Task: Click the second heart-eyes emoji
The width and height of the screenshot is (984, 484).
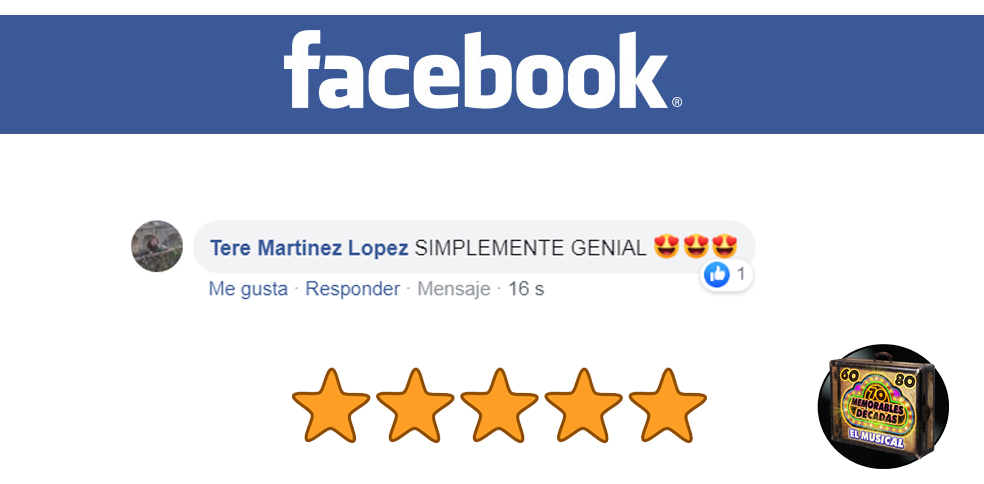Action: [x=695, y=246]
